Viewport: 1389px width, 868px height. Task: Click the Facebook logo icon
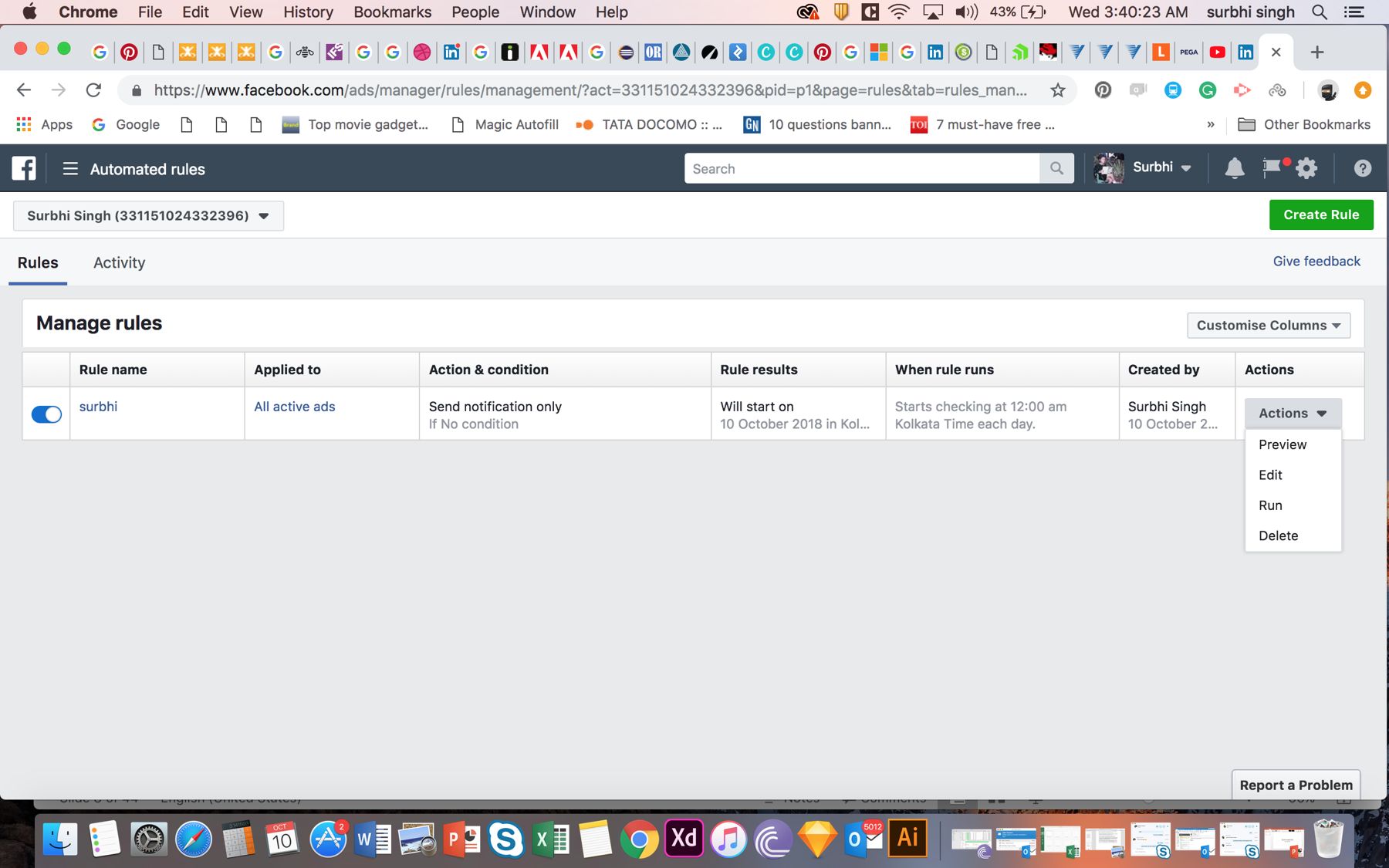click(x=24, y=168)
